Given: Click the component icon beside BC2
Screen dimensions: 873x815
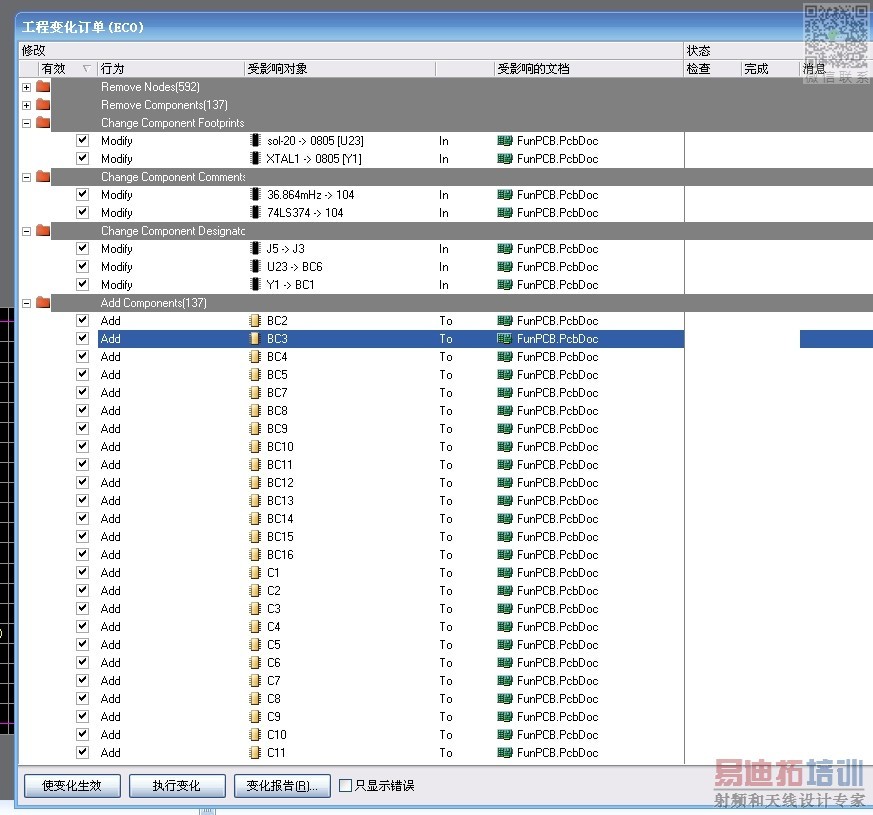Looking at the screenshot, I should (255, 321).
